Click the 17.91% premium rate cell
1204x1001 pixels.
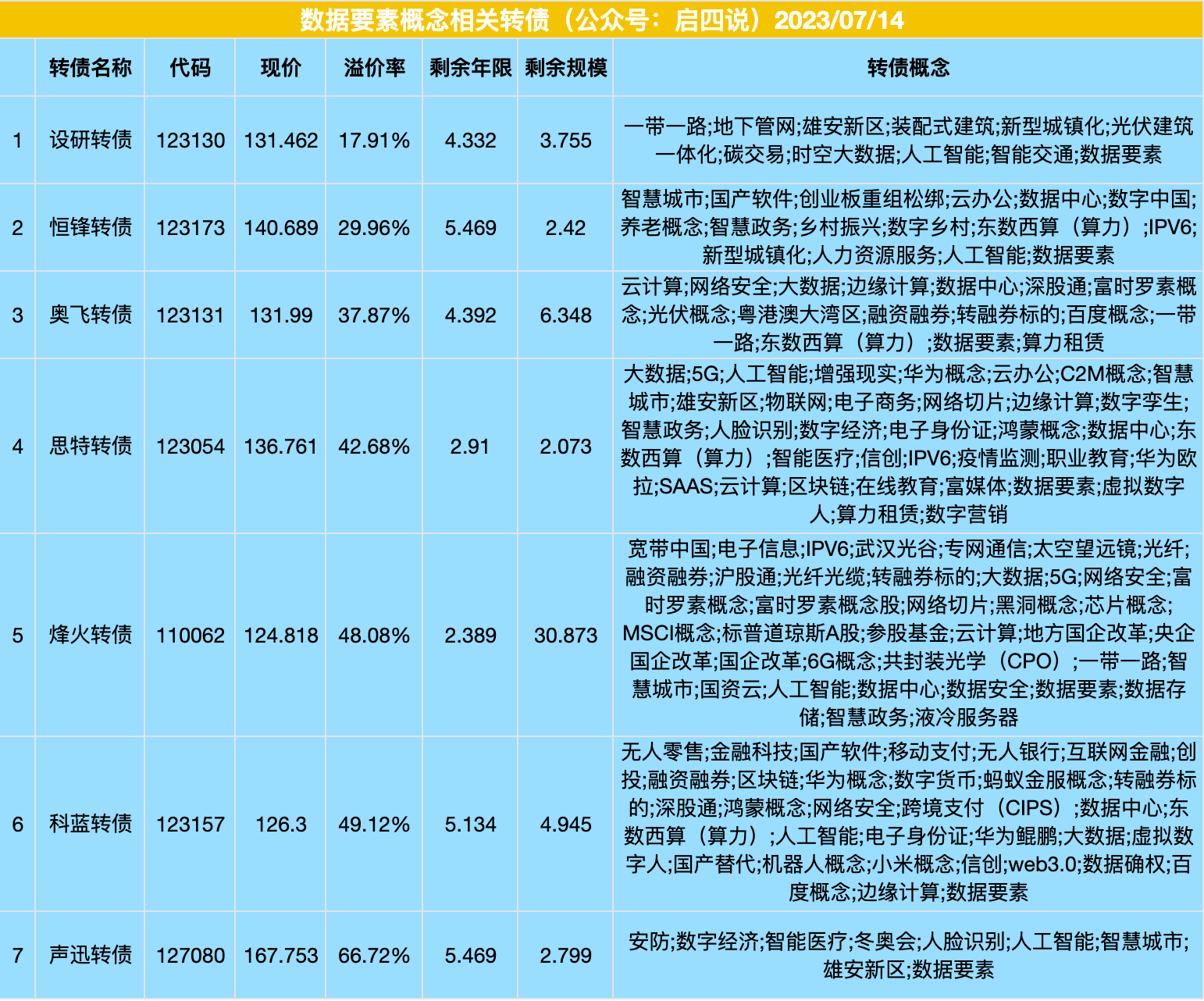point(374,141)
